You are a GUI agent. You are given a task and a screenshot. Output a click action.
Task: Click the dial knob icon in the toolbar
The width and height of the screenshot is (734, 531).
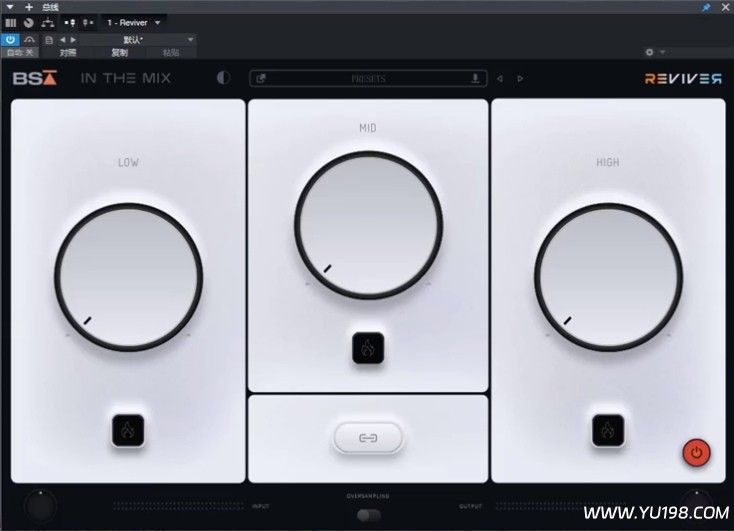click(x=29, y=22)
